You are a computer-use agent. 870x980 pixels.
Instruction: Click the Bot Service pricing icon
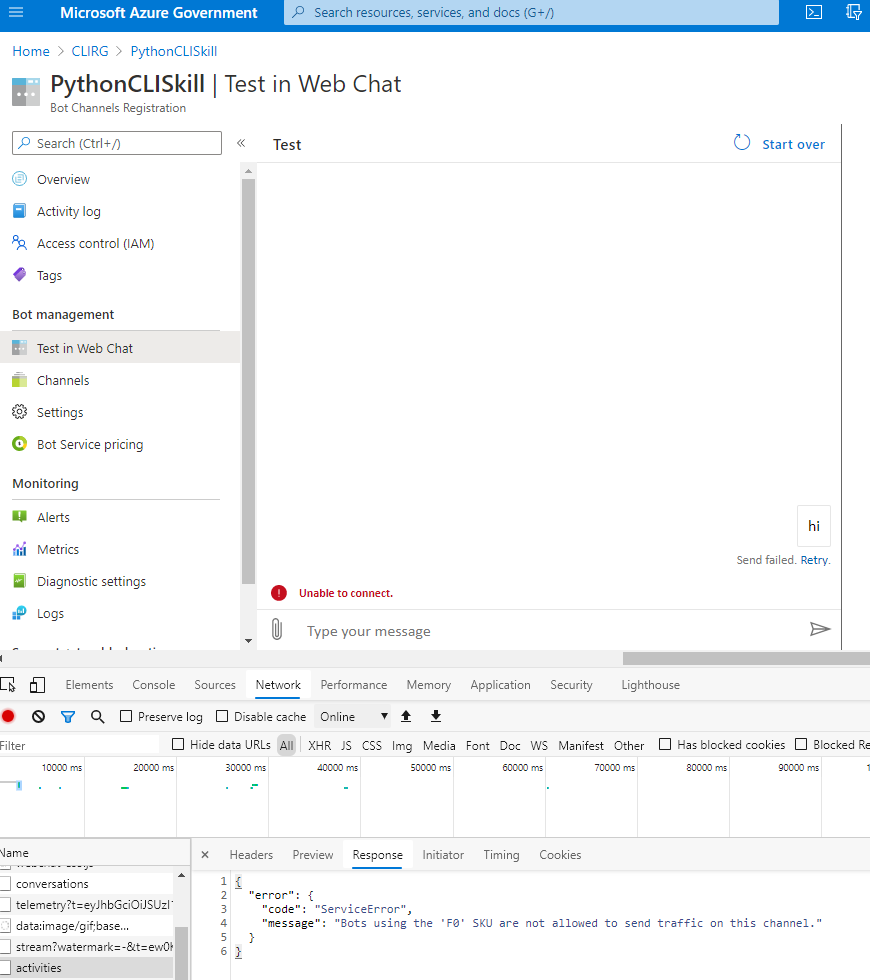(x=20, y=444)
